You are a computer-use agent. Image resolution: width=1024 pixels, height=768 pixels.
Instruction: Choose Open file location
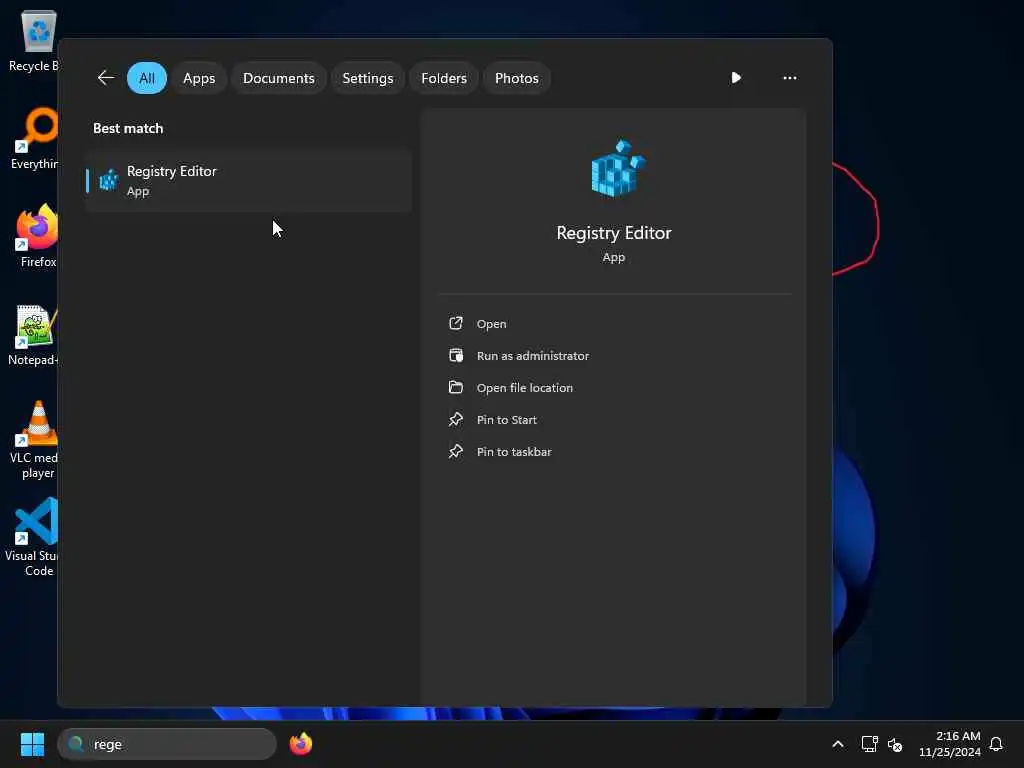tap(524, 388)
